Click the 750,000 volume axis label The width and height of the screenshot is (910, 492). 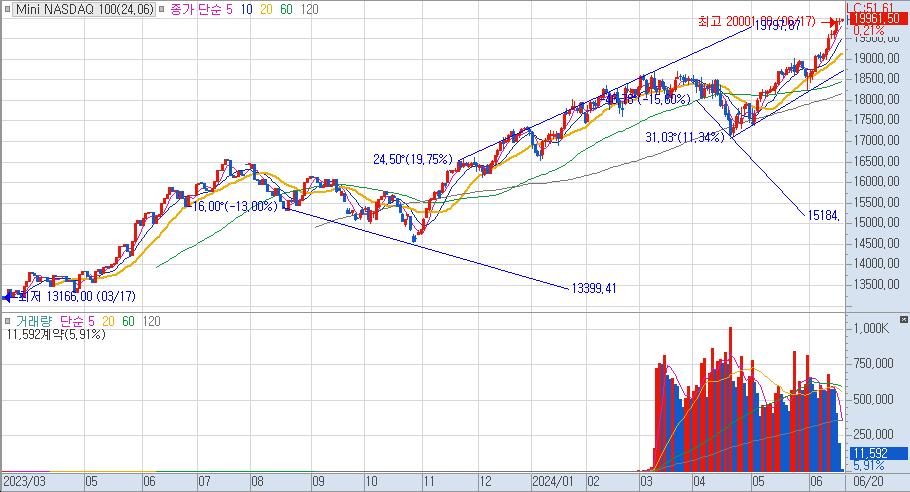coord(873,363)
